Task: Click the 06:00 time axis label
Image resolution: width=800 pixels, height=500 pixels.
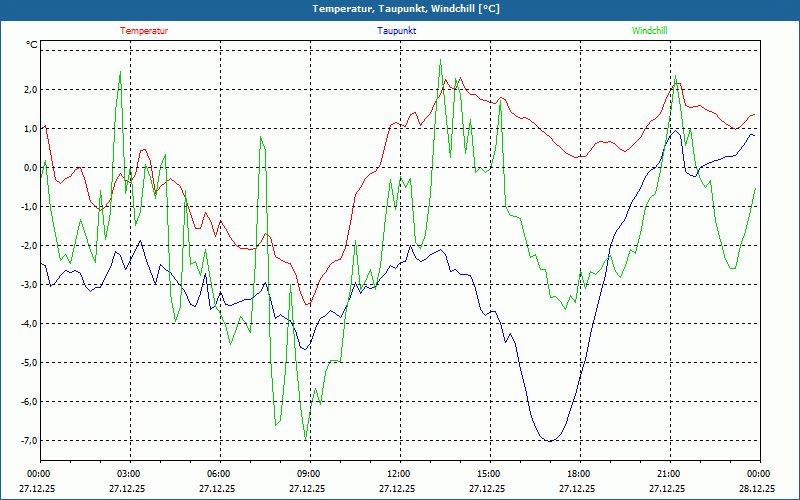Action: pyautogui.click(x=219, y=474)
